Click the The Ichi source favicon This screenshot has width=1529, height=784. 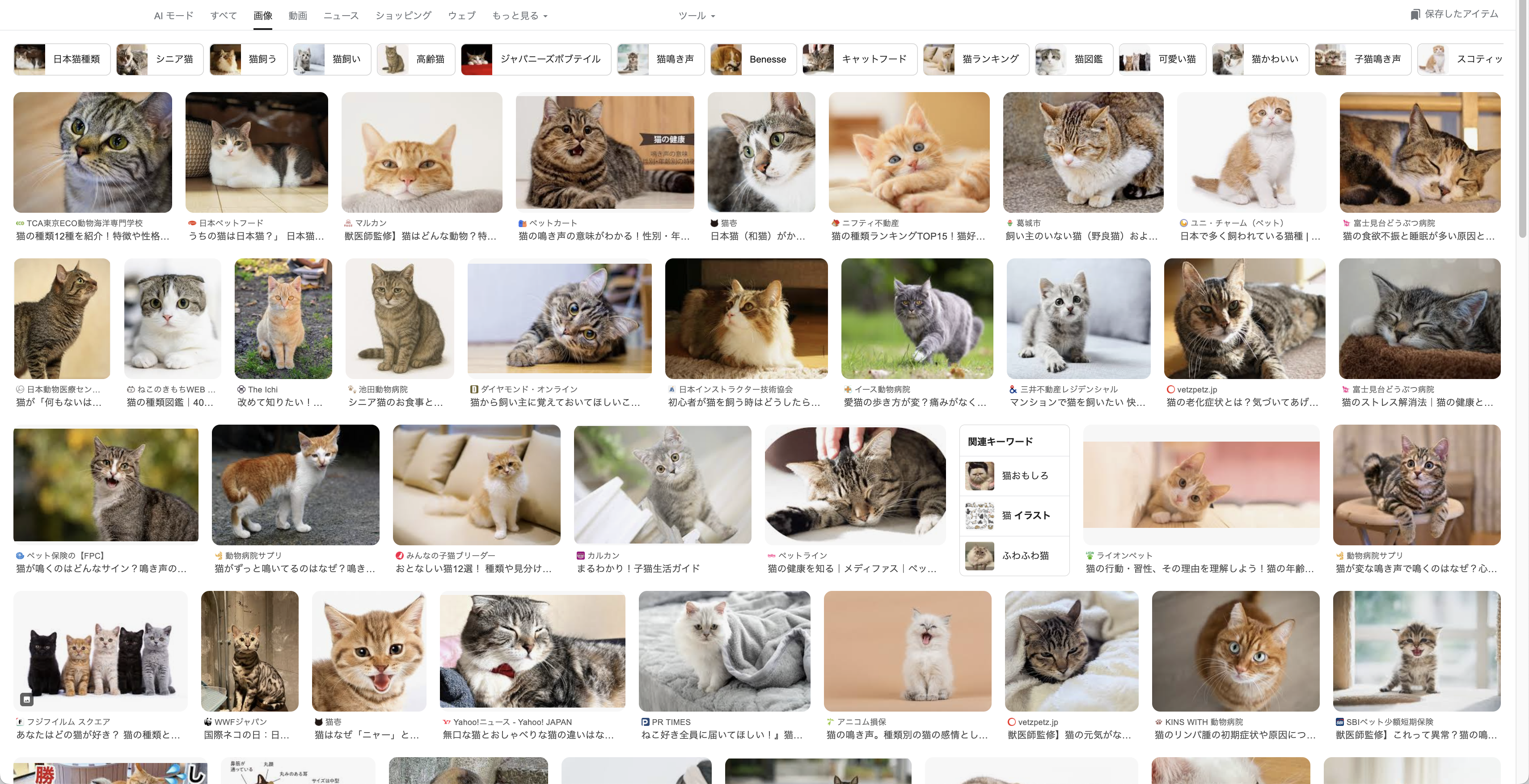pyautogui.click(x=241, y=389)
